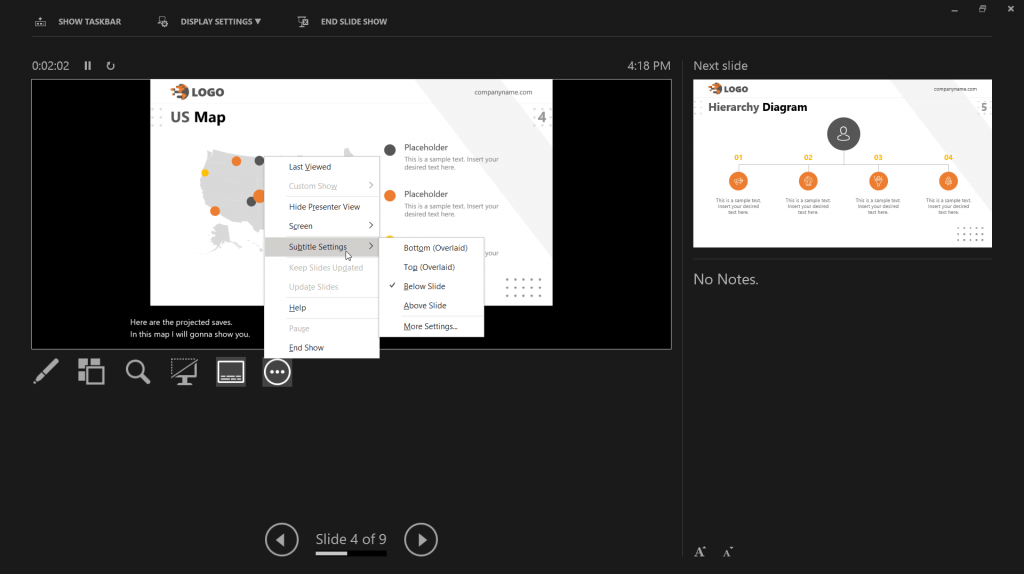Select Hide Presenter View
This screenshot has height=574, width=1024.
tap(321, 206)
